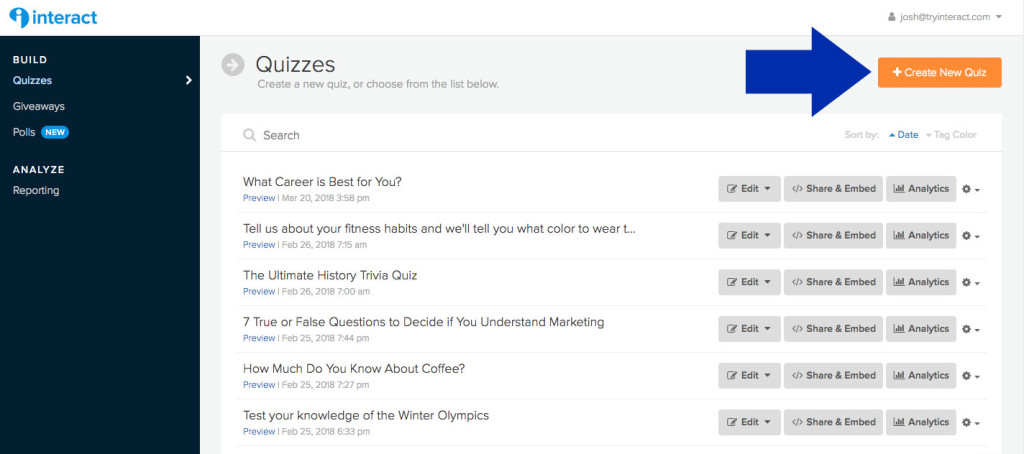Click Share & Embed for fitness habits quiz
The width and height of the screenshot is (1024, 454).
pyautogui.click(x=833, y=235)
